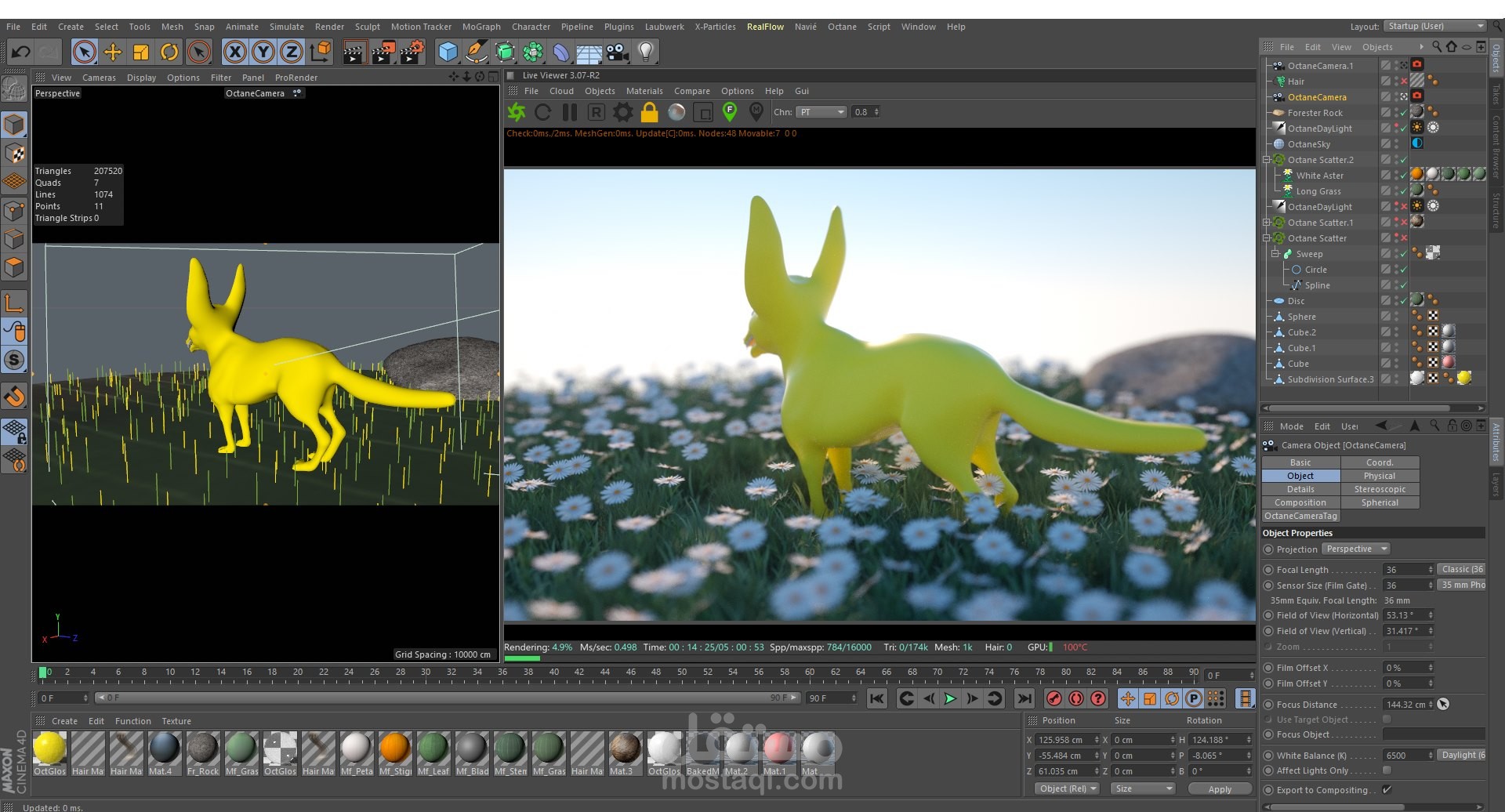Image resolution: width=1505 pixels, height=812 pixels.
Task: Open the Projection dropdown showing Perspective
Action: (1356, 549)
